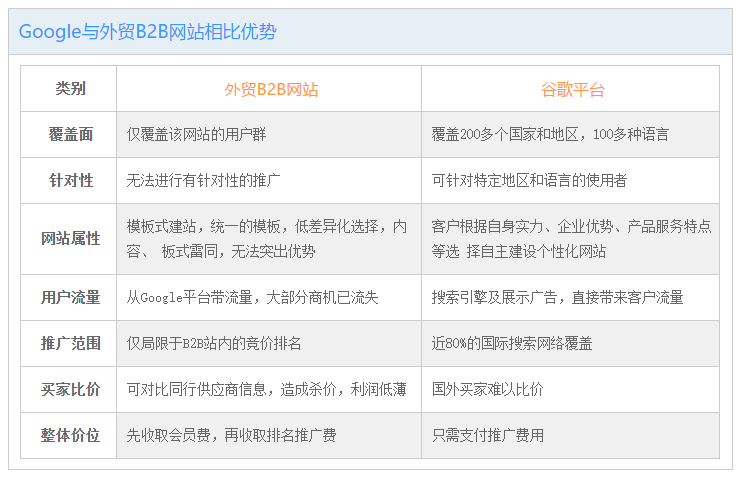Select the '针对性' row label
Image resolution: width=742 pixels, height=482 pixels.
(71, 180)
